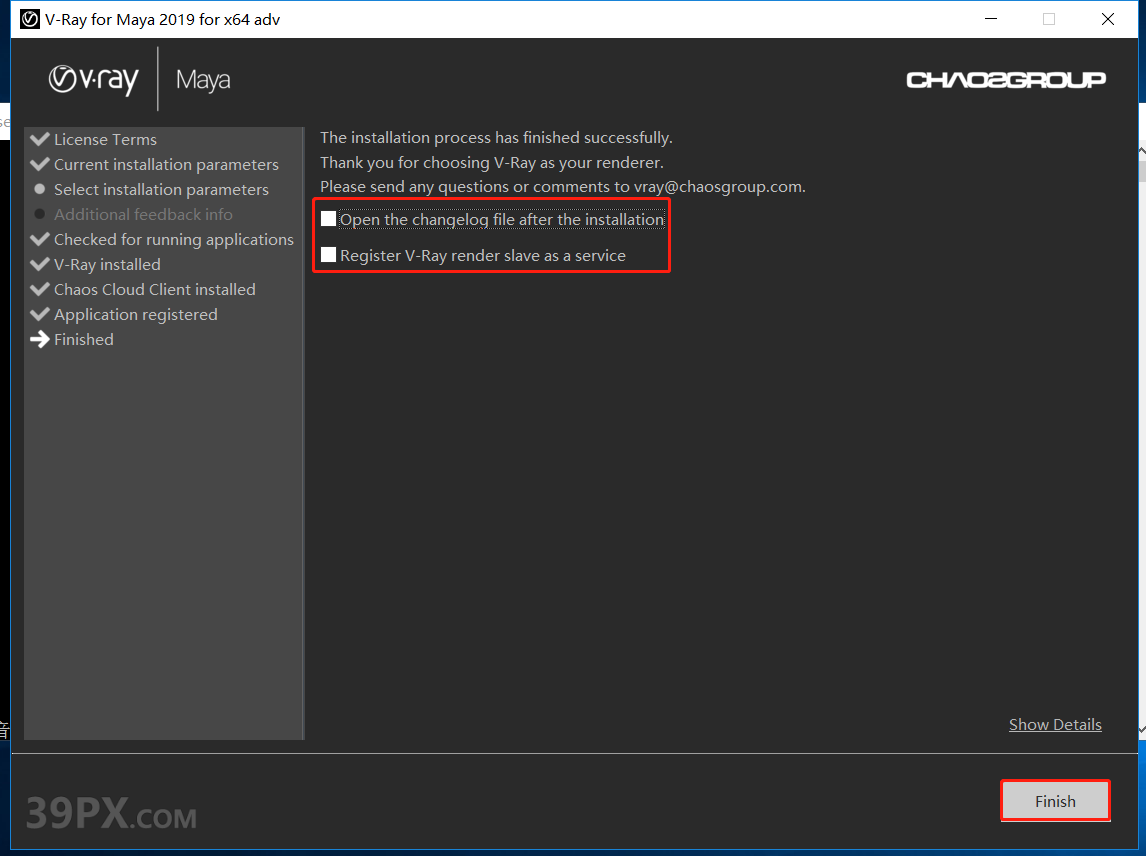Select 'Application registered' step

(x=136, y=314)
